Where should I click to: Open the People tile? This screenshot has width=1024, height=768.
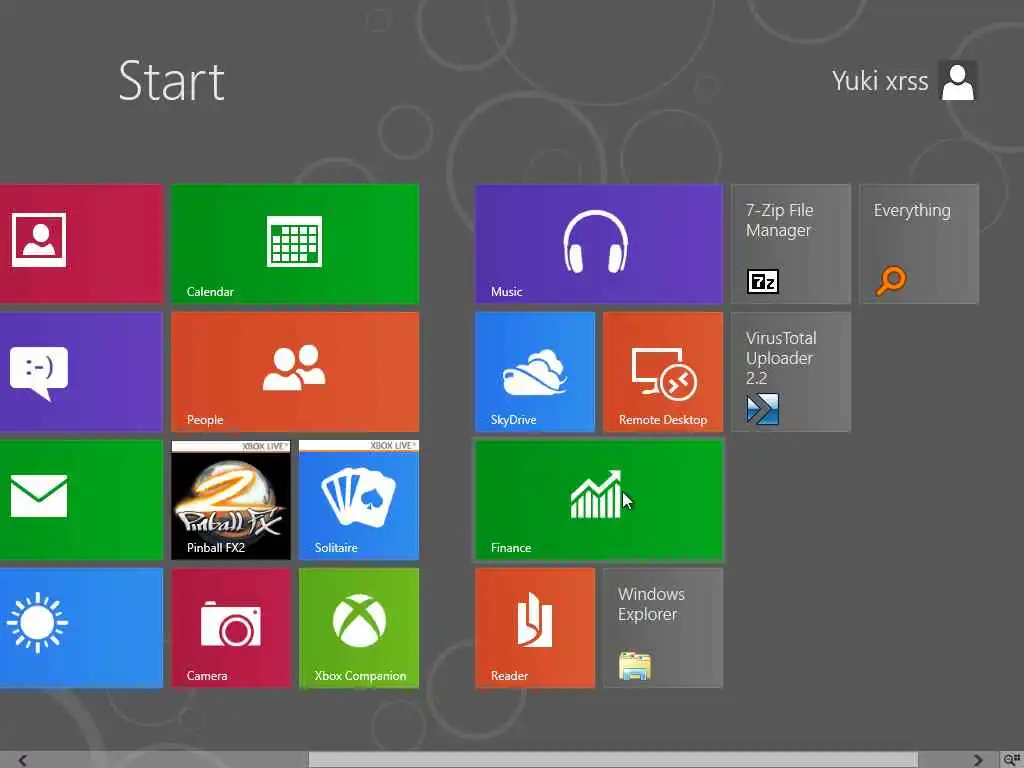(295, 372)
